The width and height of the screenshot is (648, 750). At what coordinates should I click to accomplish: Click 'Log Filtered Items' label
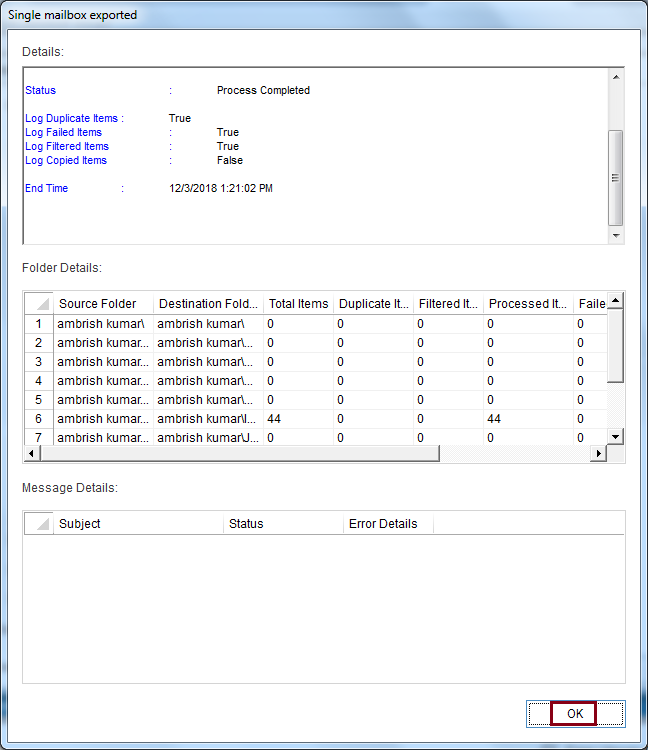tap(67, 146)
